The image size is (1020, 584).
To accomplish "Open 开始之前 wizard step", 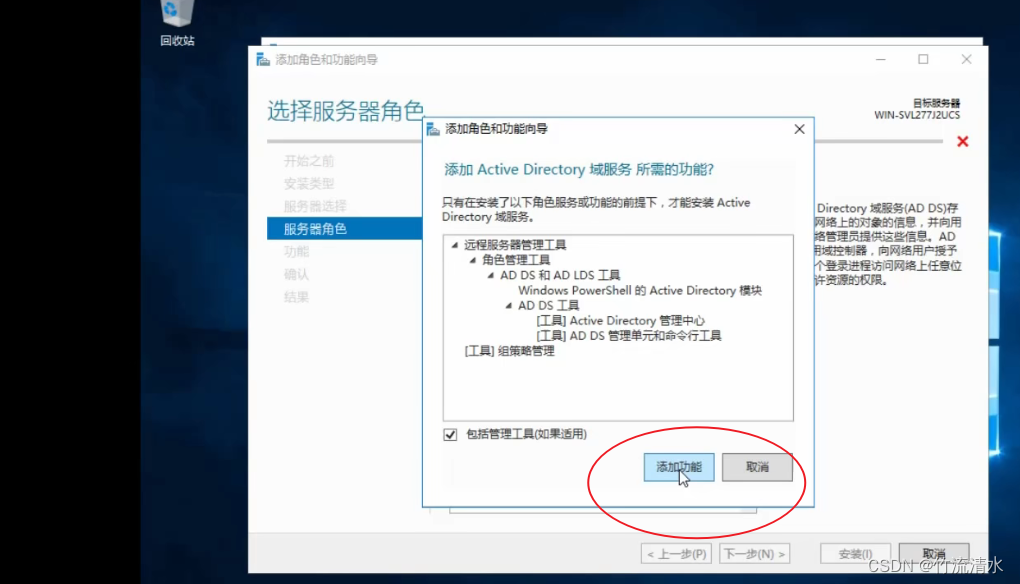I will click(x=309, y=161).
